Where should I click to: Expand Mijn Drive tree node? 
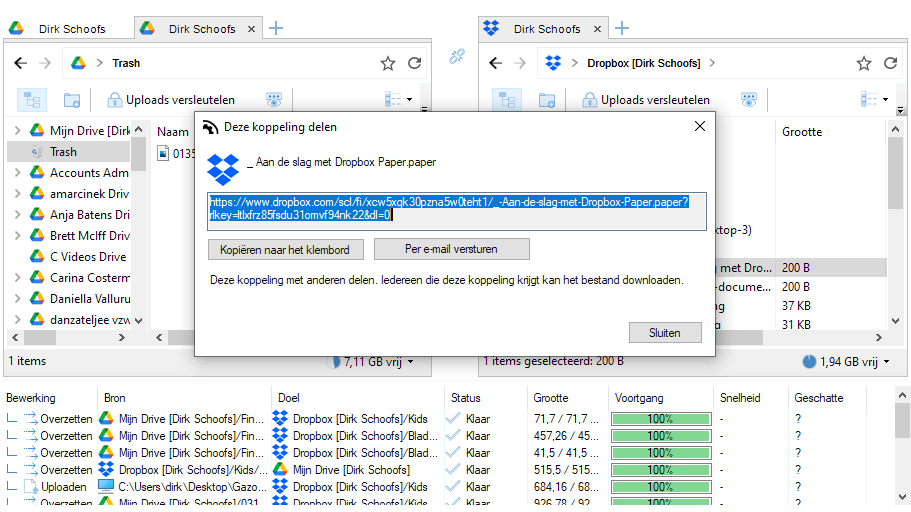17,131
